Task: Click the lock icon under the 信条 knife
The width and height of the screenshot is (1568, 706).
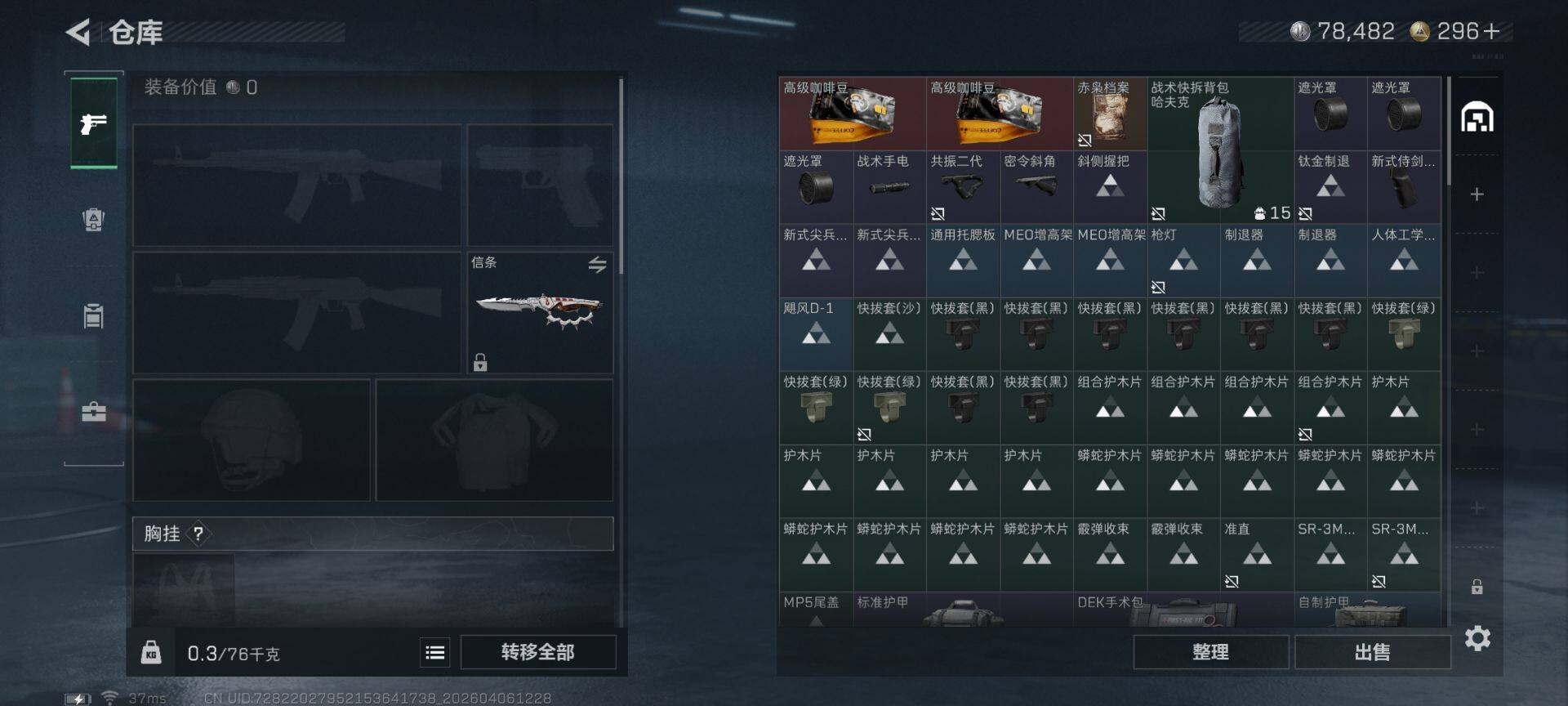Action: [x=480, y=362]
